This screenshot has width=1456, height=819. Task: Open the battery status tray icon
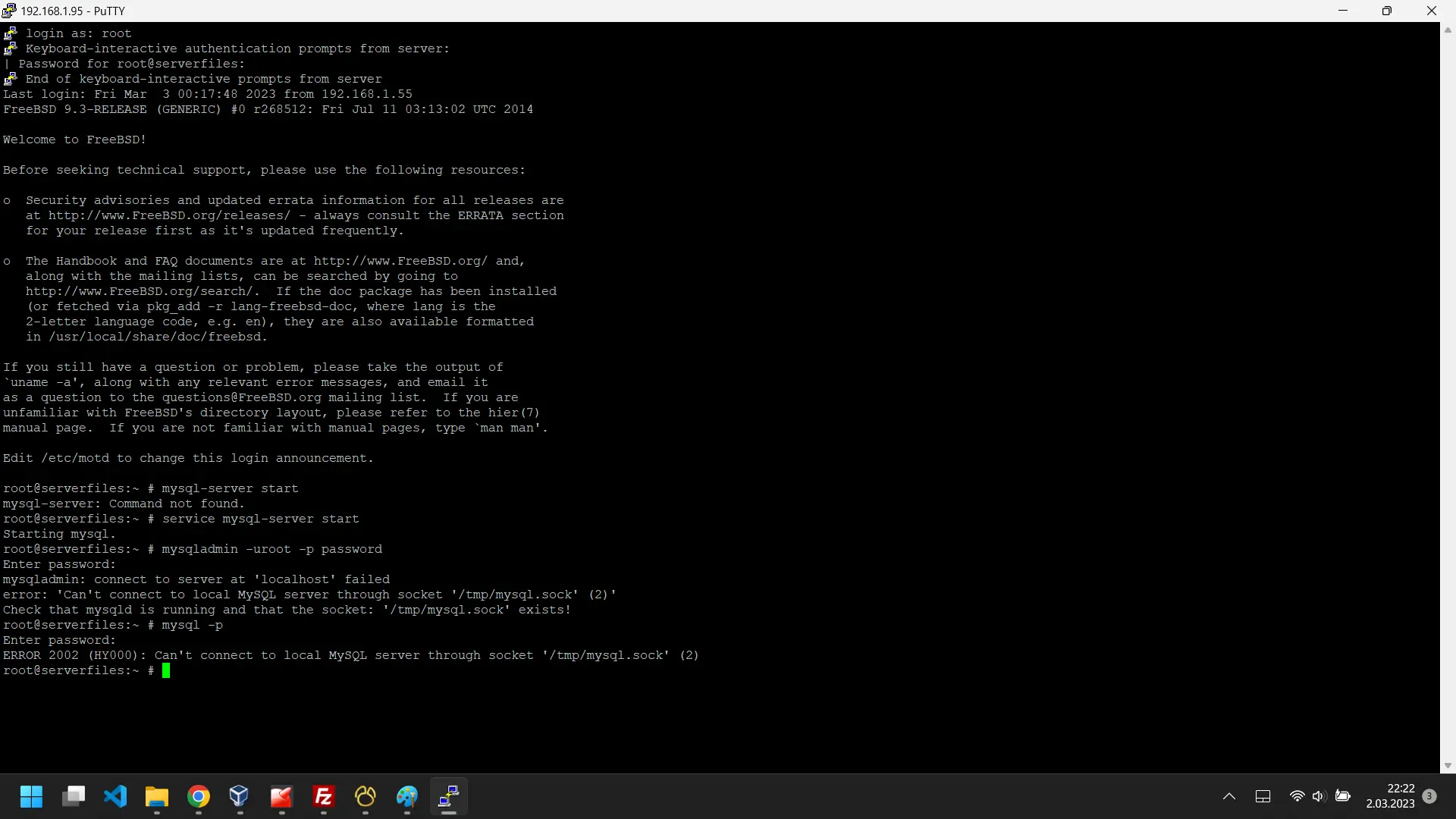point(1343,797)
